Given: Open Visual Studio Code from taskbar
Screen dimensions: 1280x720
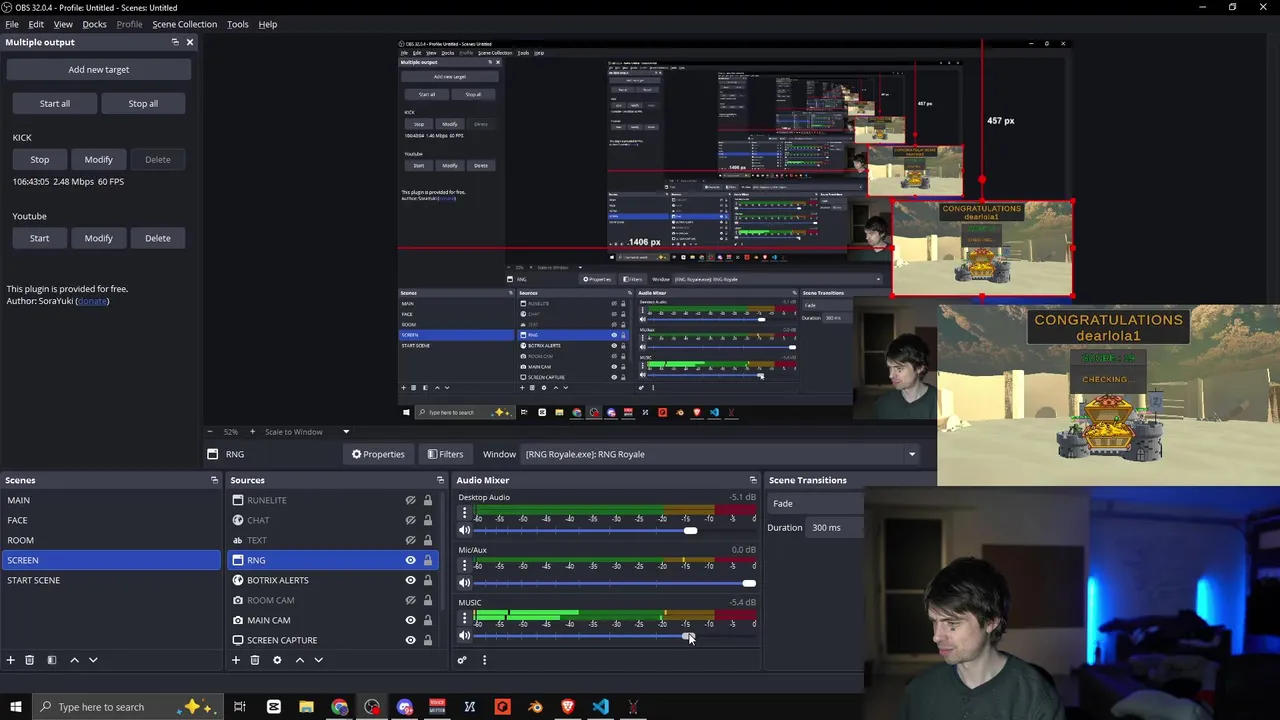Looking at the screenshot, I should tap(600, 707).
